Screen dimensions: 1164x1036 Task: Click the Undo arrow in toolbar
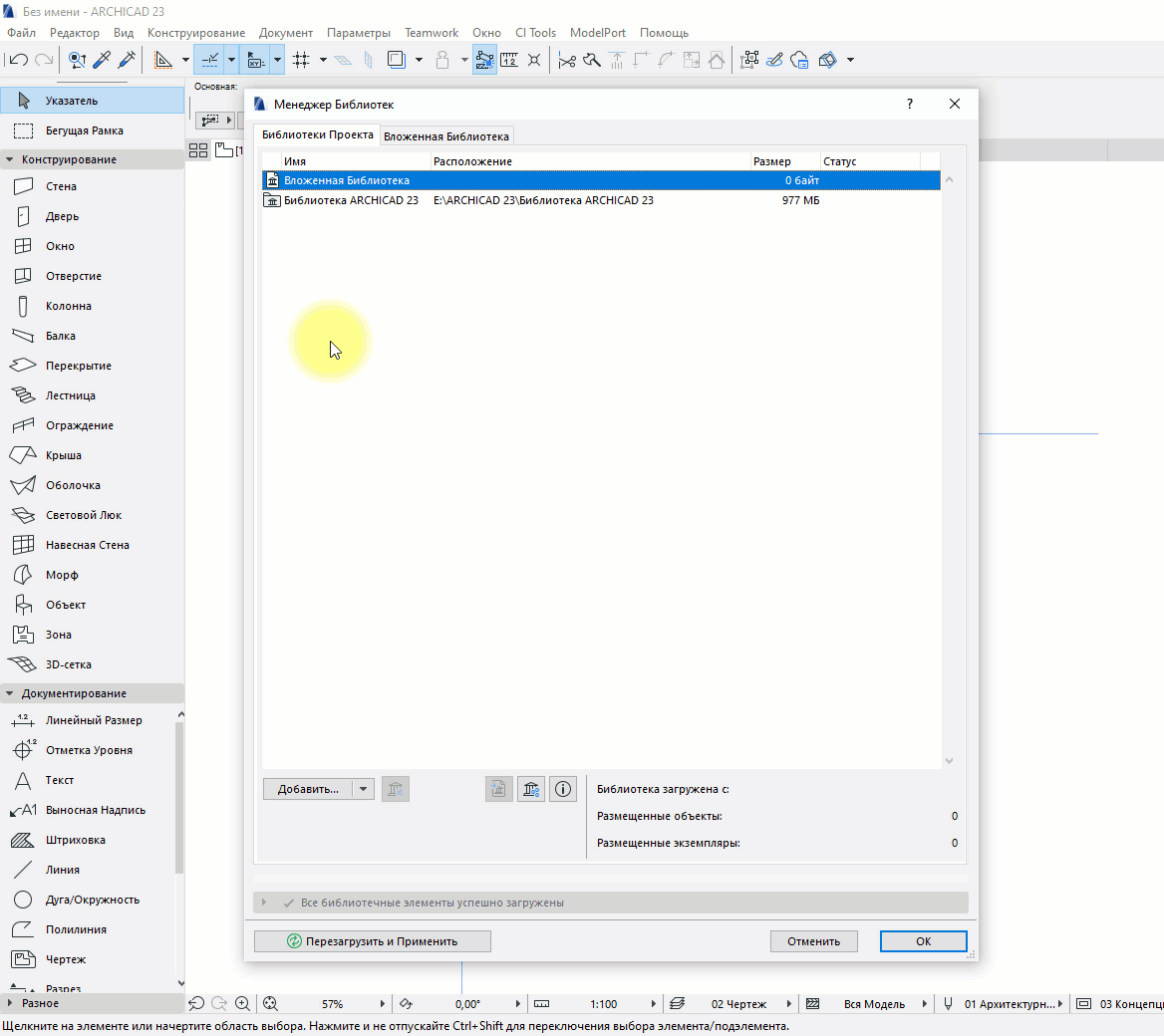19,60
